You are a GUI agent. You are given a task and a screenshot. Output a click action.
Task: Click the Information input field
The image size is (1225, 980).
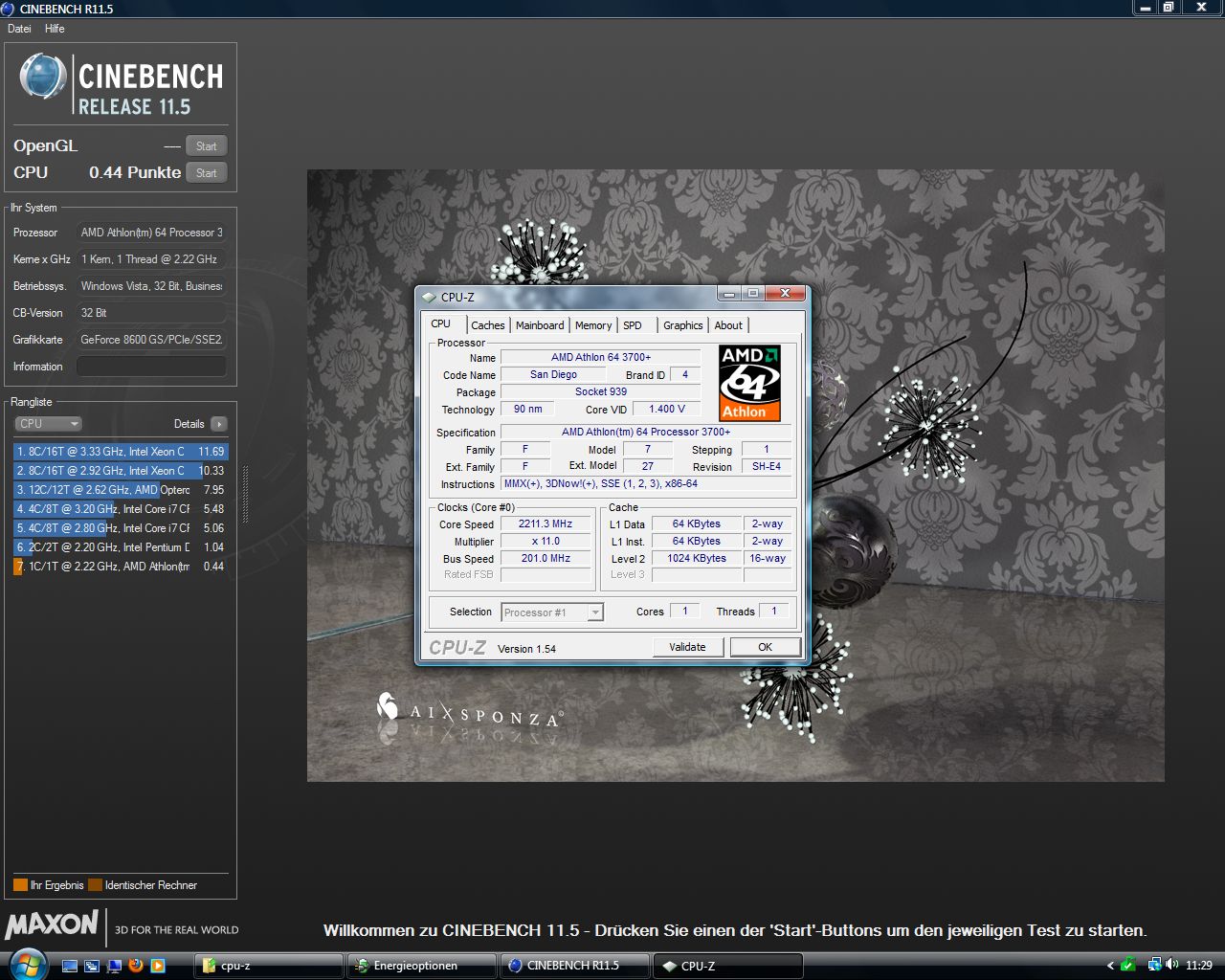tap(151, 367)
